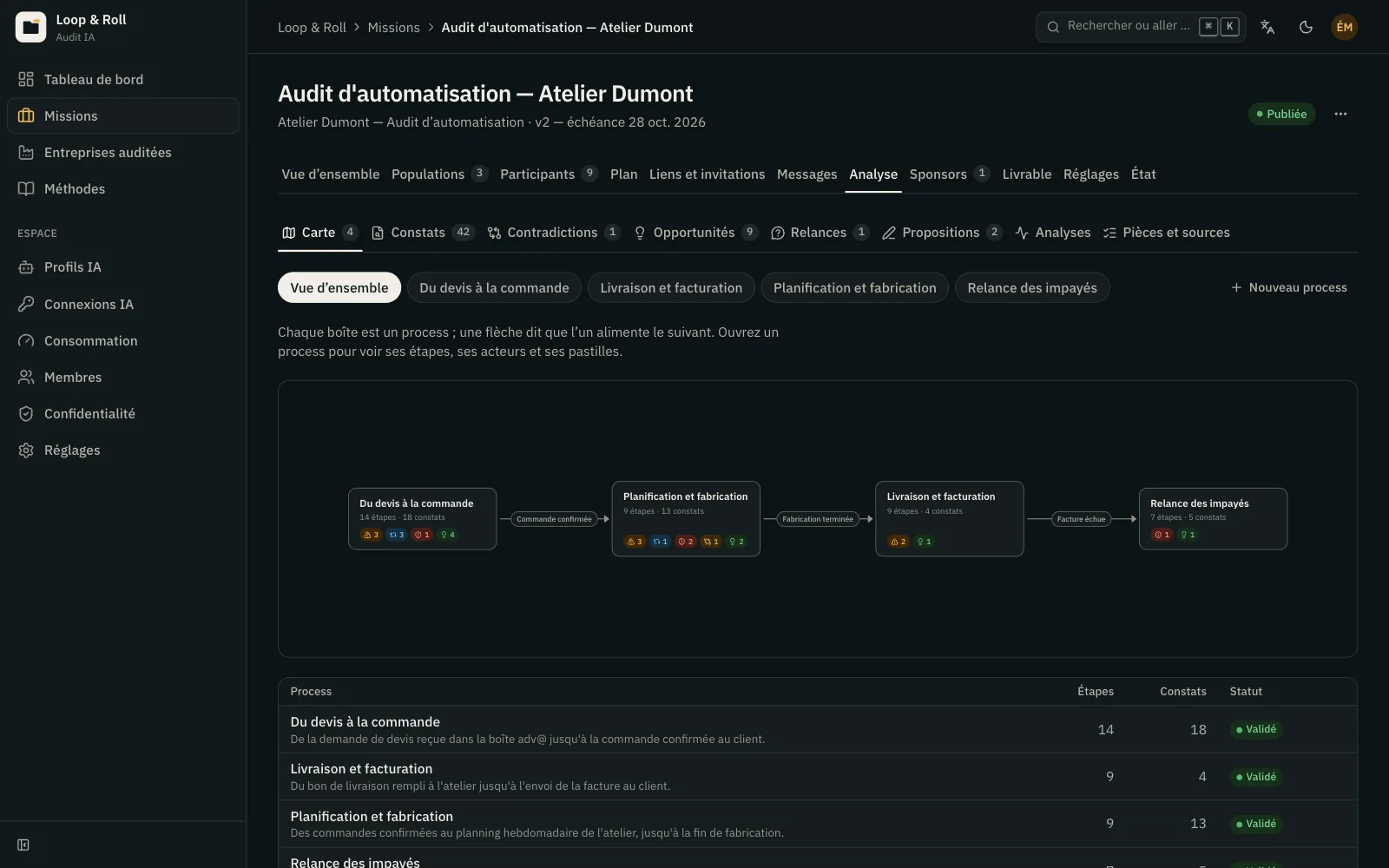Go to Loop & Roll breadcrumb
This screenshot has width=1389, height=868.
coord(312,27)
